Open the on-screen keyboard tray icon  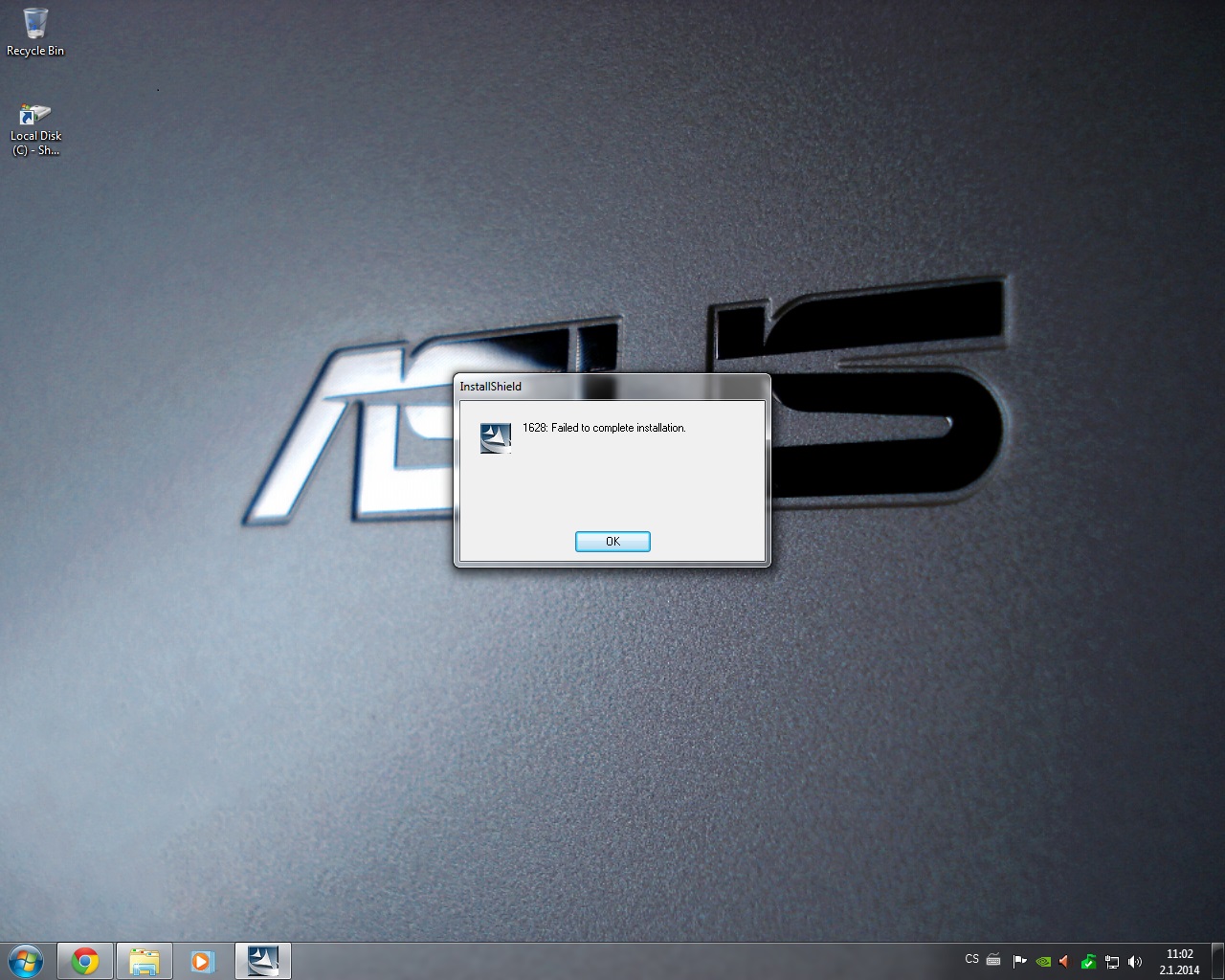coord(993,961)
